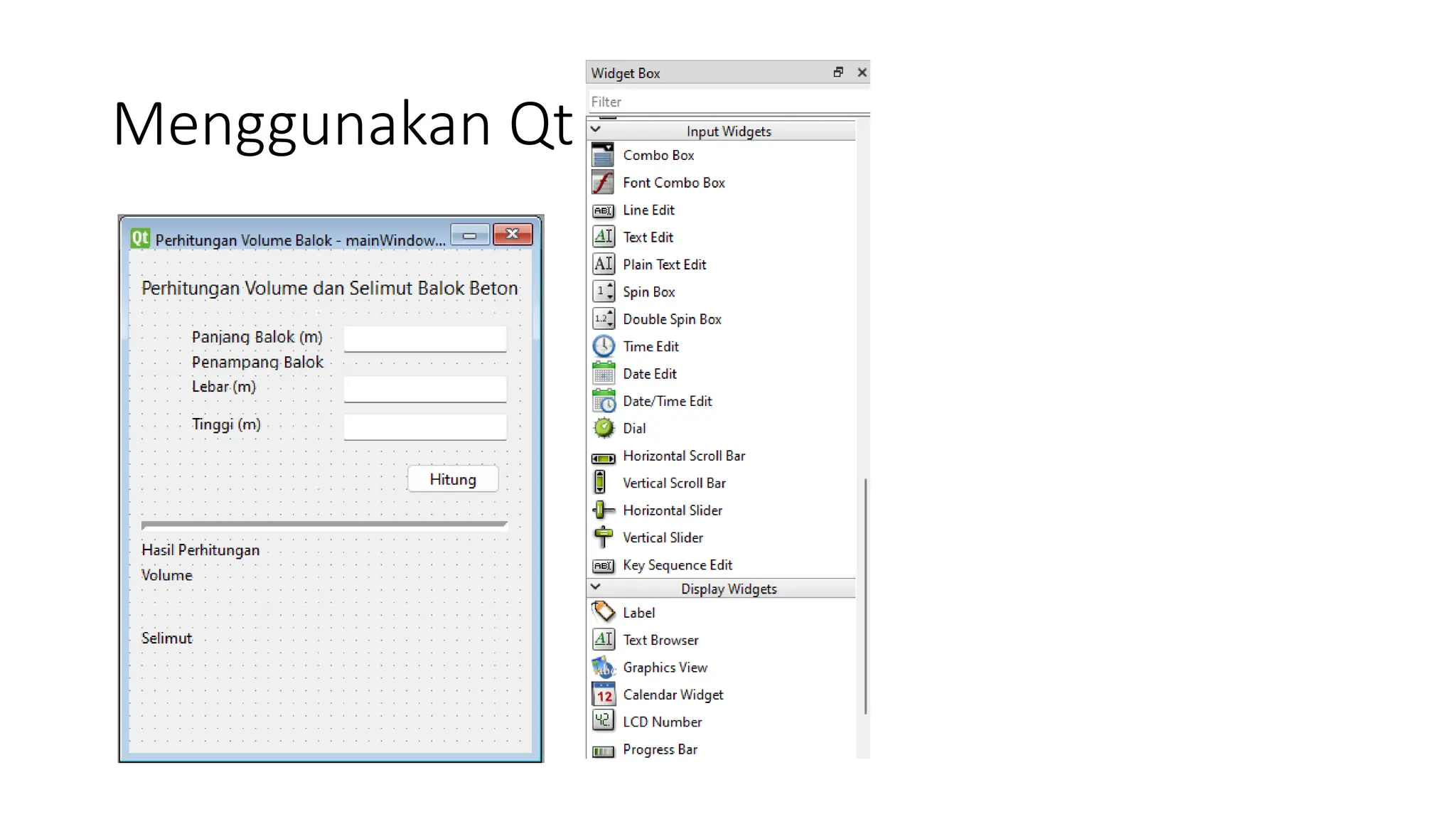Select the Combo Box widget icon
Viewport: 1456px width, 819px height.
603,155
